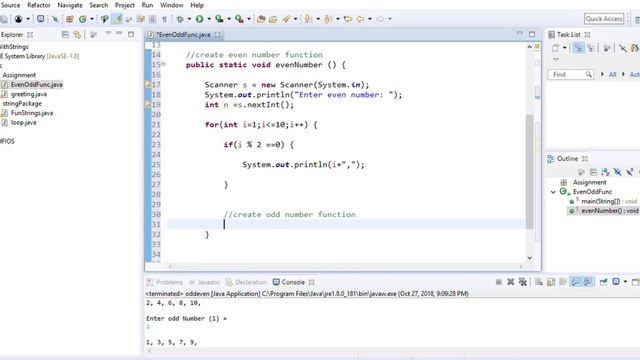Click Focus on Workweek icon in Task List
The image size is (640, 360).
click(607, 48)
